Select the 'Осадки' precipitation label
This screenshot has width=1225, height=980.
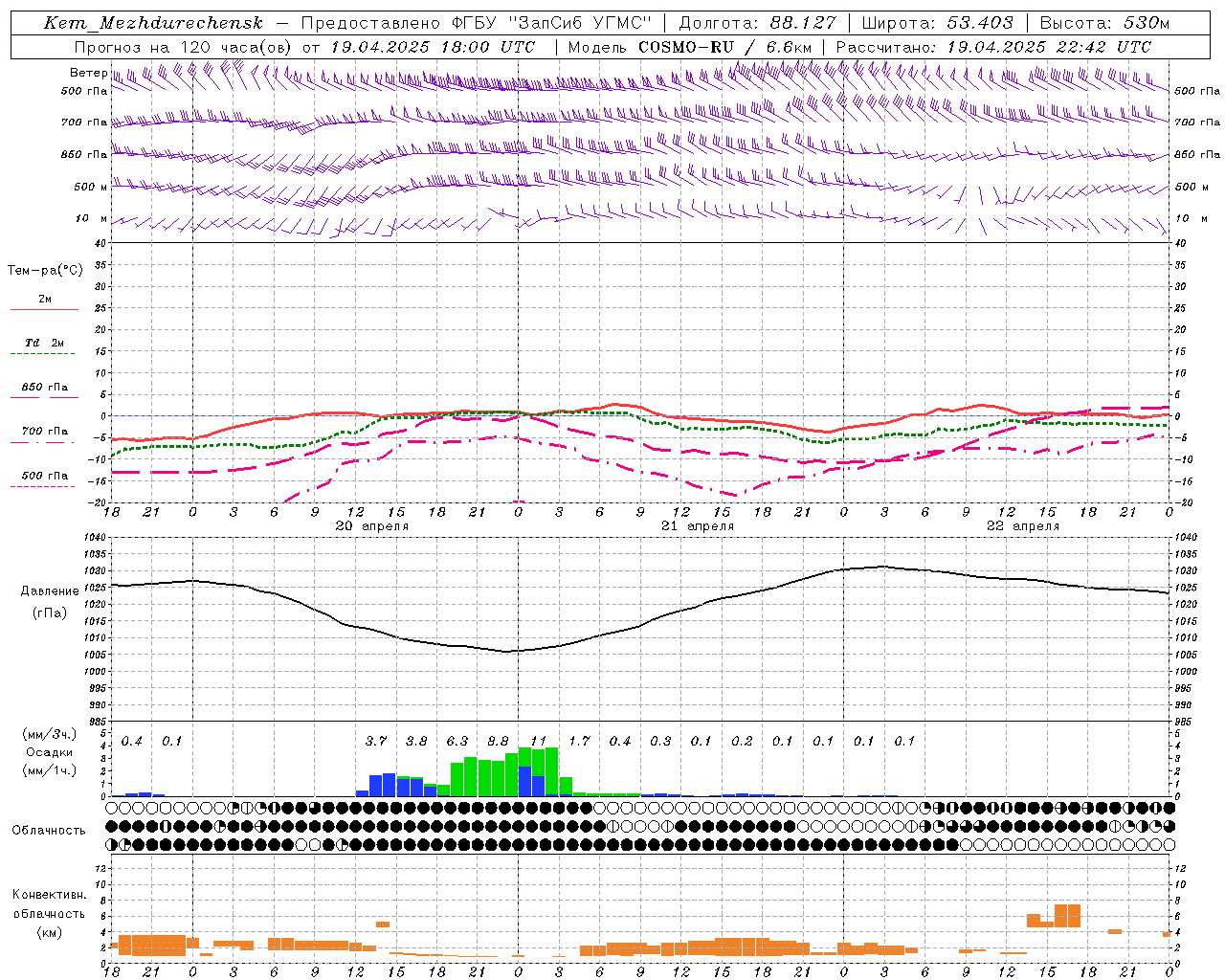click(50, 752)
